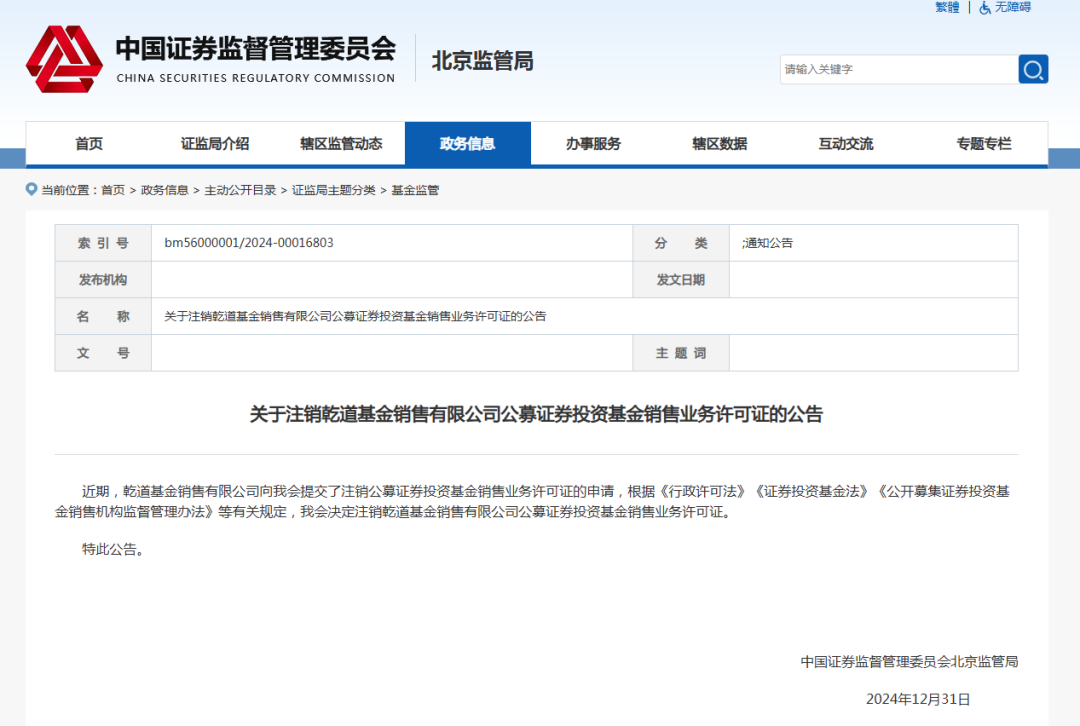Open the 专题专栏 navigation tab
1080x726 pixels.
pos(984,143)
